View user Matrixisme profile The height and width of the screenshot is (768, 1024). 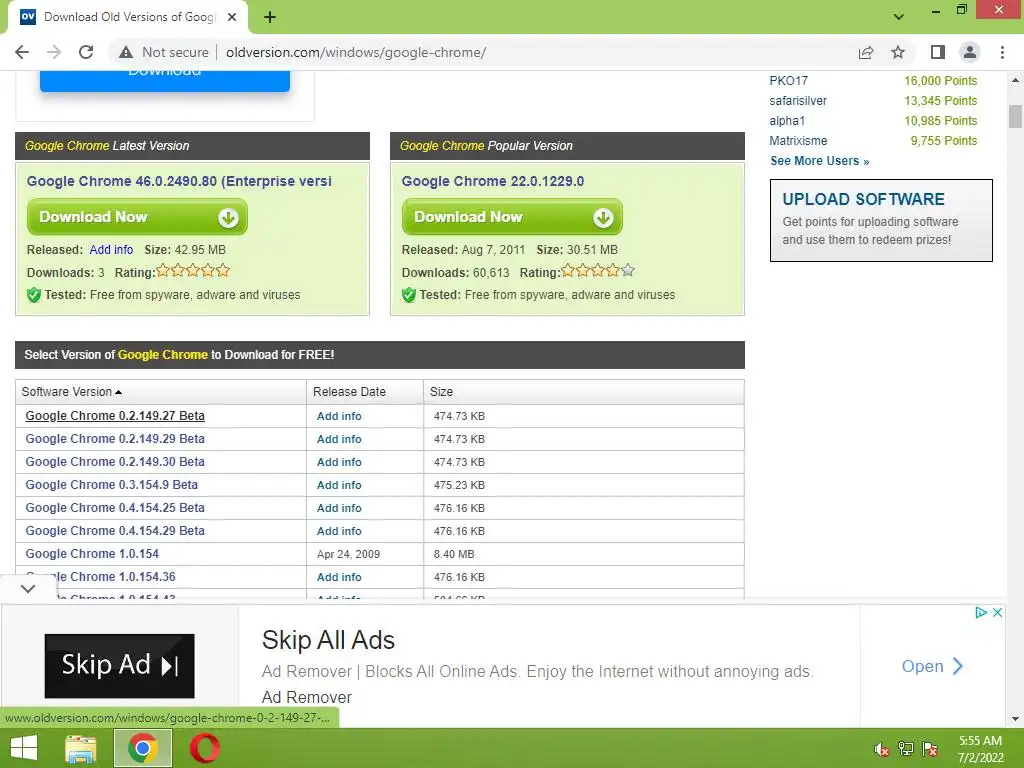click(x=798, y=141)
